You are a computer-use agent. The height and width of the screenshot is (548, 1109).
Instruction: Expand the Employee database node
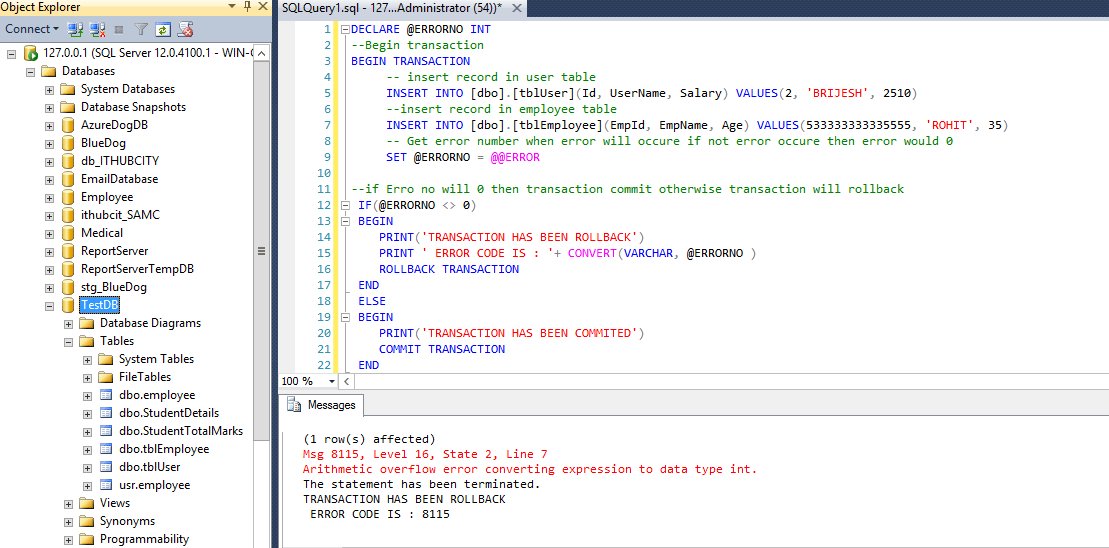[49, 197]
